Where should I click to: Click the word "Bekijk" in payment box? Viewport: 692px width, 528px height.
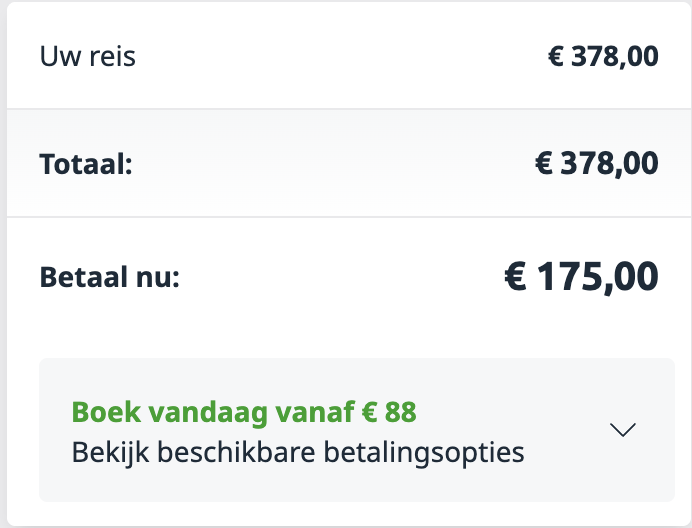pos(105,452)
